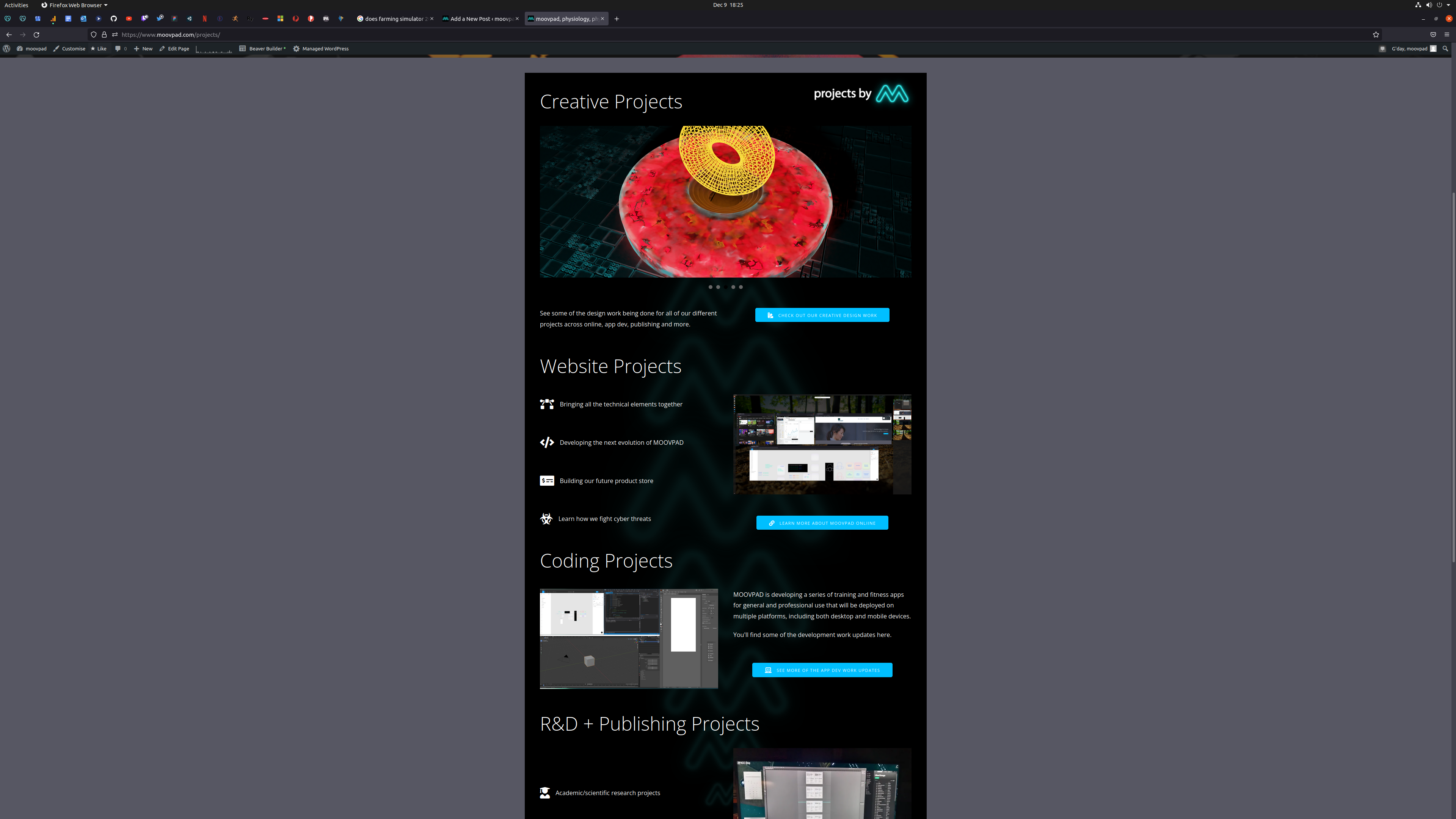Click the browser back arrow
The height and width of the screenshot is (819, 1456).
coord(9,35)
